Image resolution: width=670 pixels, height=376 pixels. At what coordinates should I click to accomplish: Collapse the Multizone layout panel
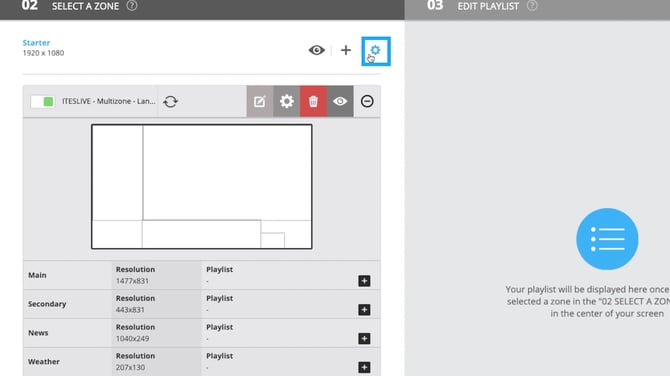[x=367, y=101]
